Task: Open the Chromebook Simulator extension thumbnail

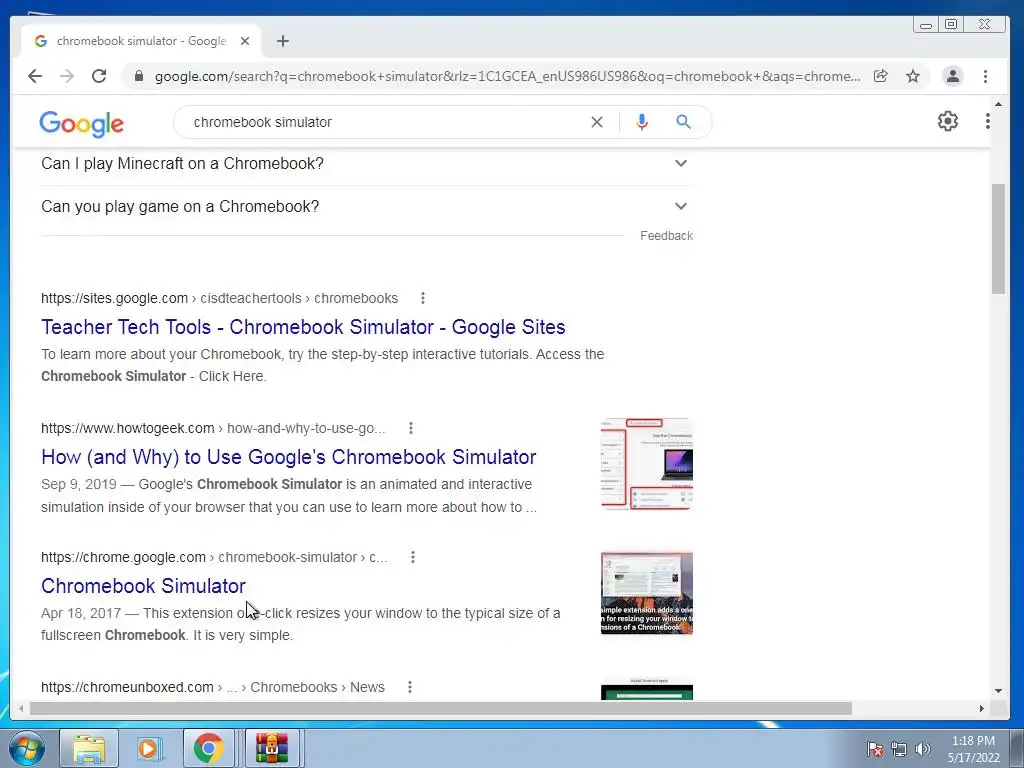Action: (647, 593)
